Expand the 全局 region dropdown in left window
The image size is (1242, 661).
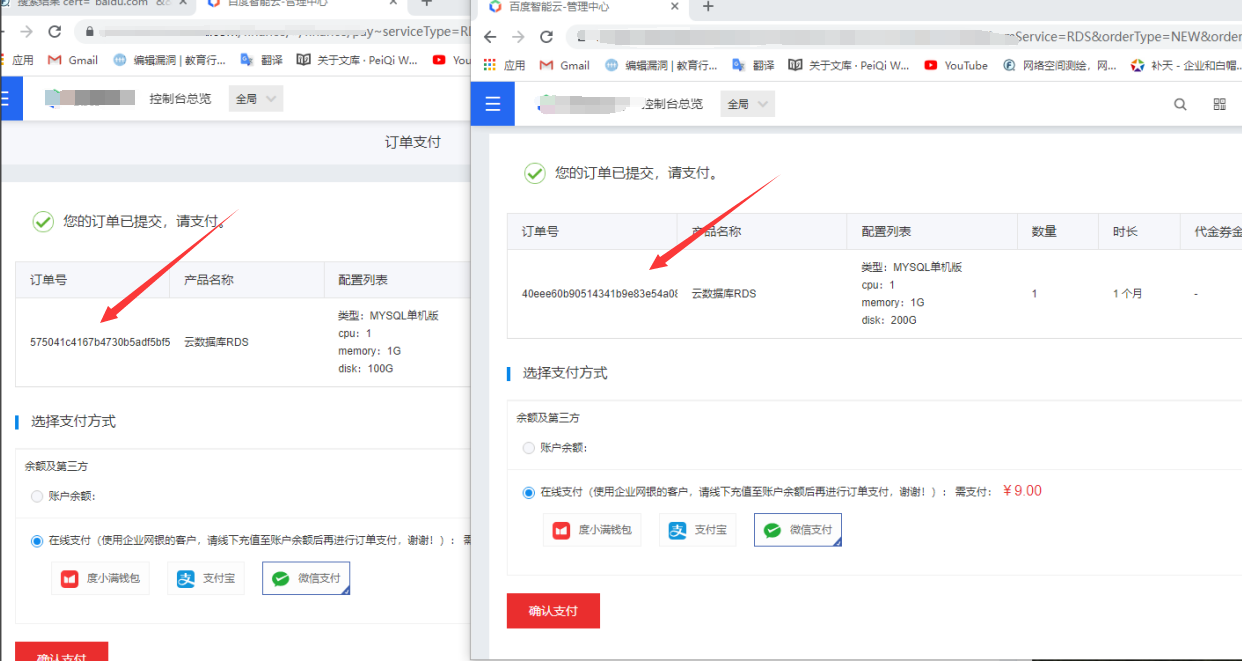[x=256, y=99]
